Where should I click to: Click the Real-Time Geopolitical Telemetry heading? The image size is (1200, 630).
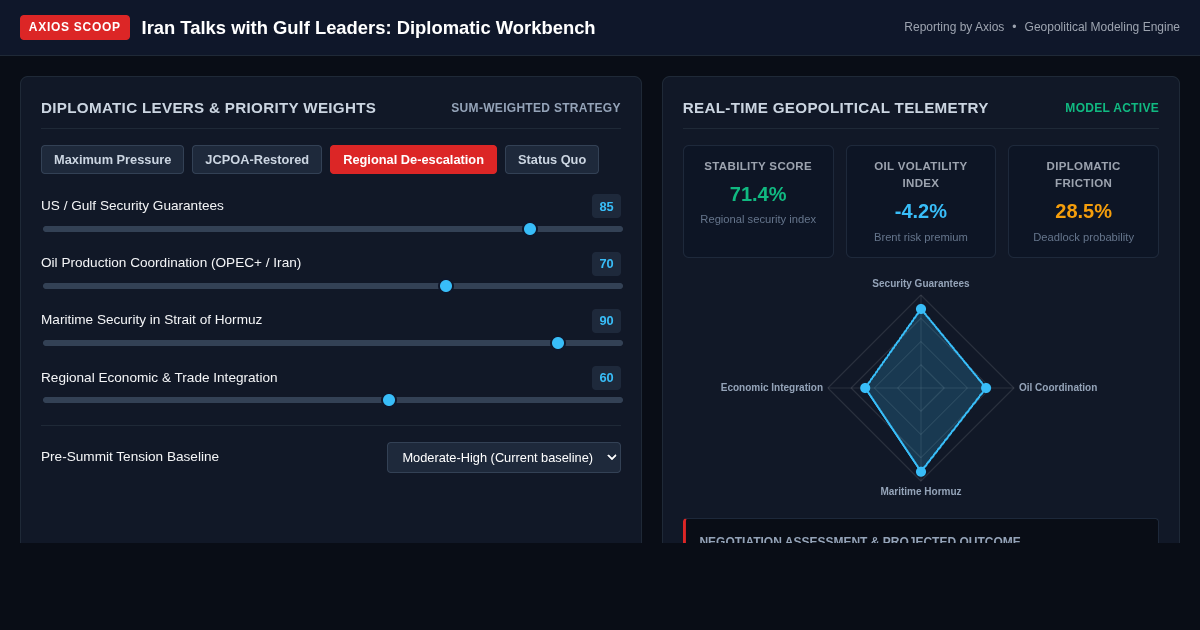tap(836, 108)
